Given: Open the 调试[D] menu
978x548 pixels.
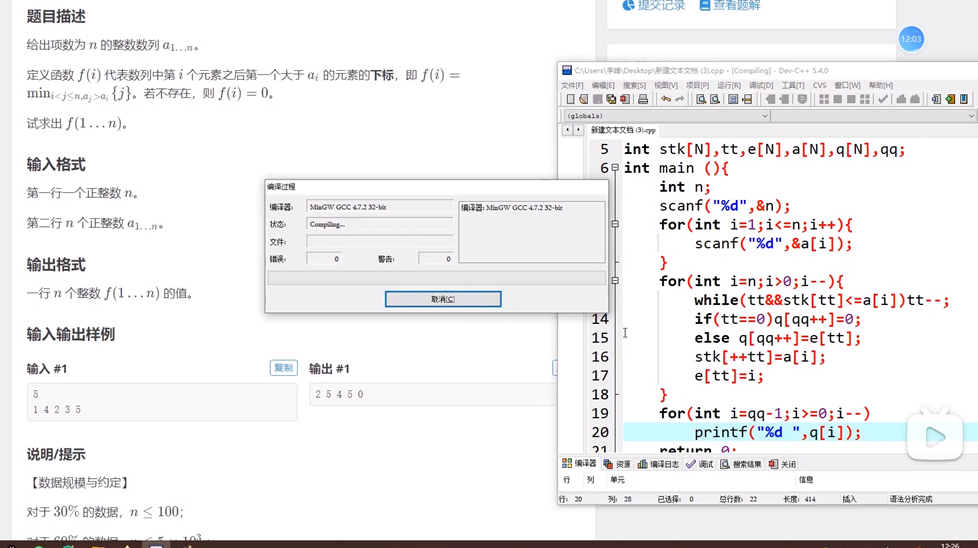Looking at the screenshot, I should tap(760, 85).
